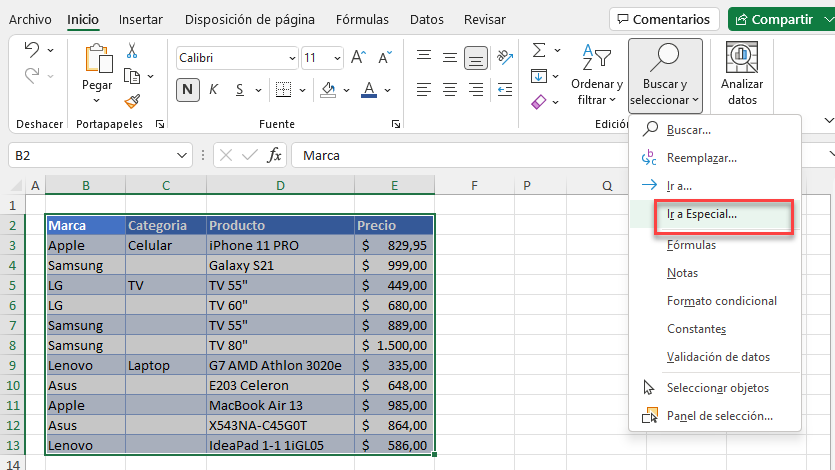Toggle bold N button
This screenshot has width=835, height=470.
pos(187,89)
